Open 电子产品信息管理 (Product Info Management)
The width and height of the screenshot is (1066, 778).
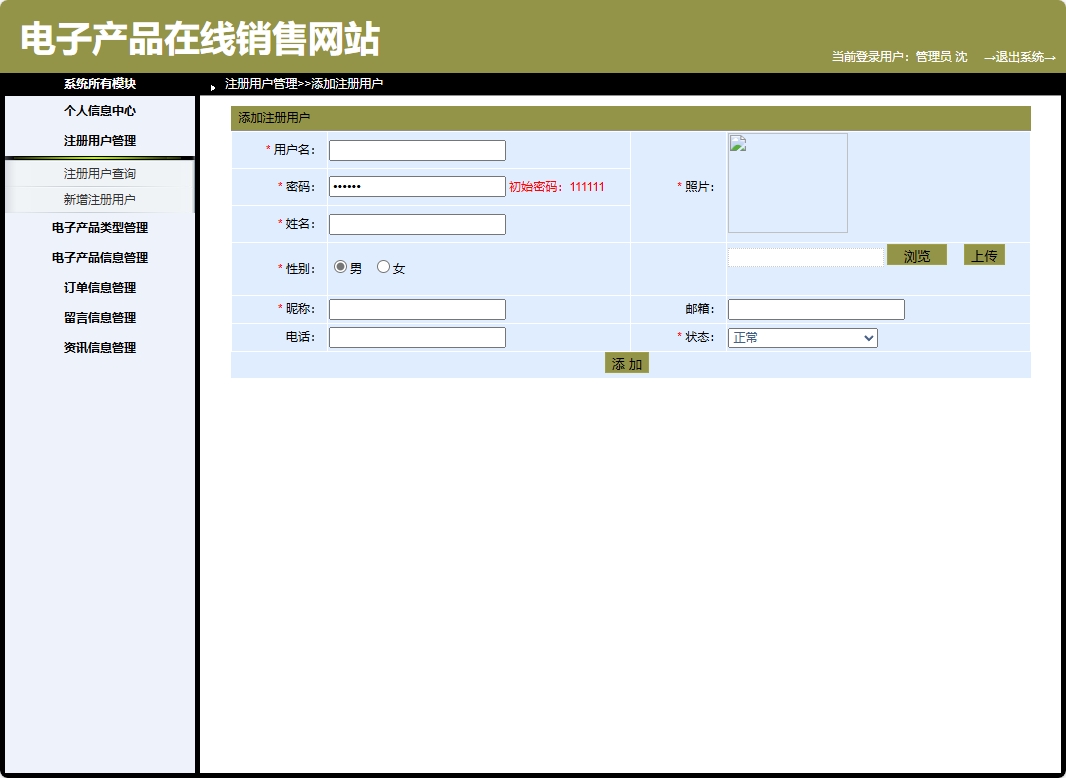click(x=99, y=257)
